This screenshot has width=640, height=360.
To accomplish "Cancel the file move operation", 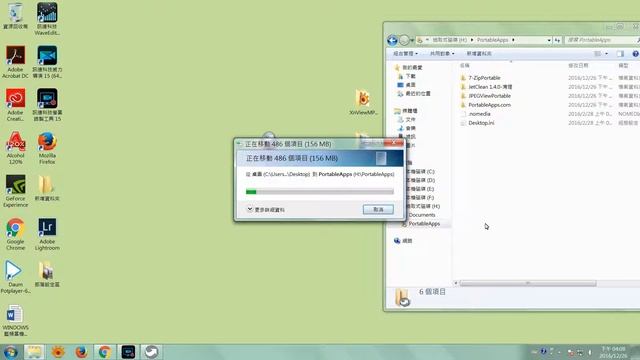I will [x=378, y=209].
